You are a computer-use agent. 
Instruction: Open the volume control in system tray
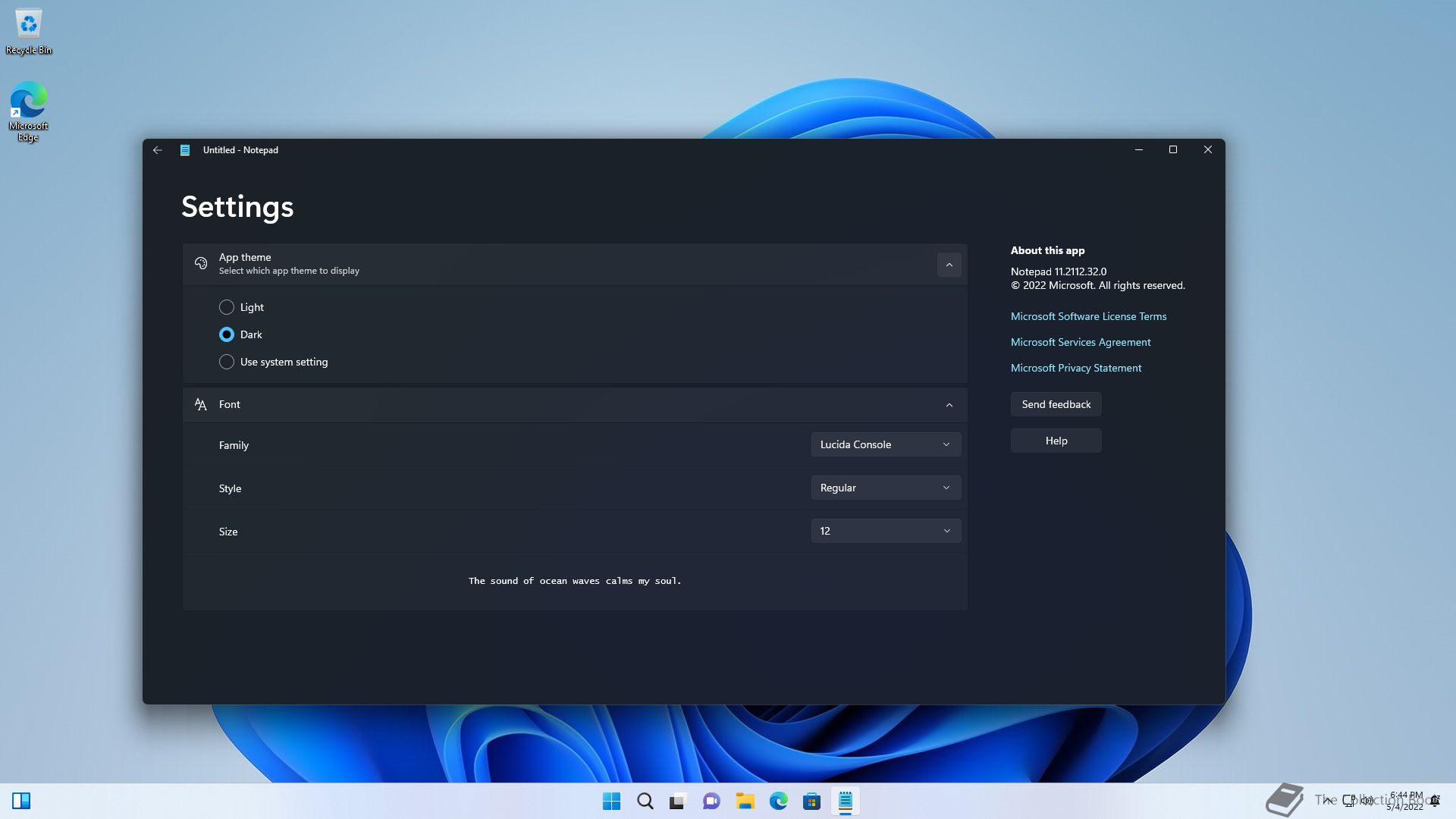[1367, 801]
